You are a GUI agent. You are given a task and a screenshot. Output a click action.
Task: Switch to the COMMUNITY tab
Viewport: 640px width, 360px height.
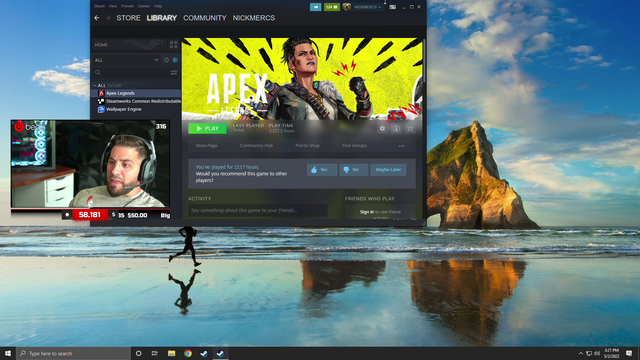(x=204, y=18)
